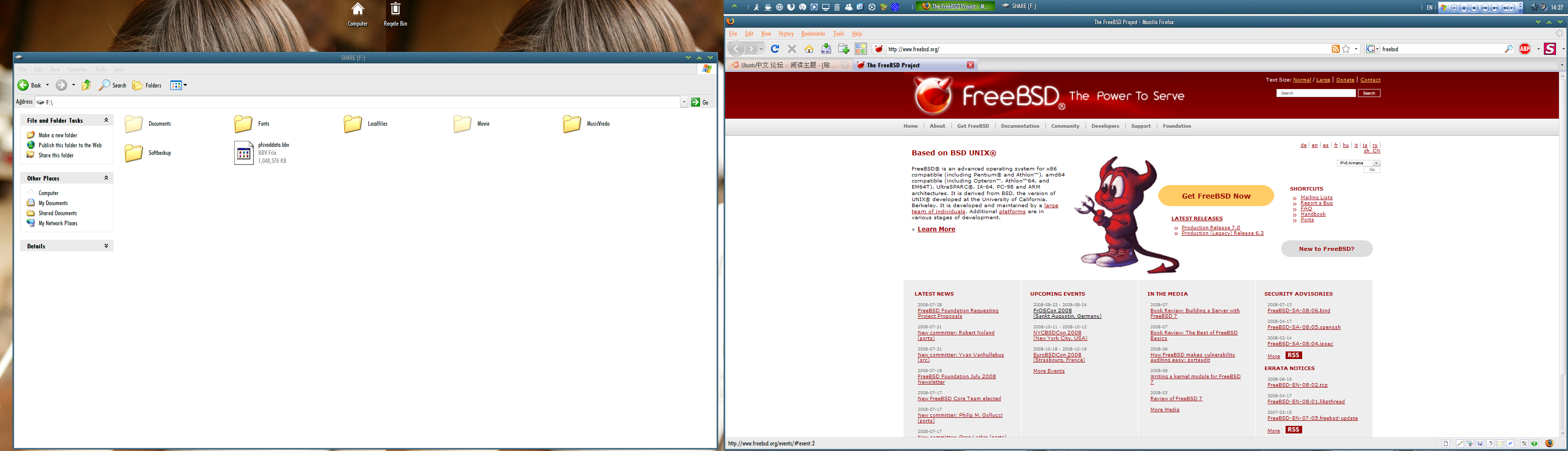Open the Favorites menu in Explorer window
Image resolution: width=1568 pixels, height=451 pixels.
point(77,69)
